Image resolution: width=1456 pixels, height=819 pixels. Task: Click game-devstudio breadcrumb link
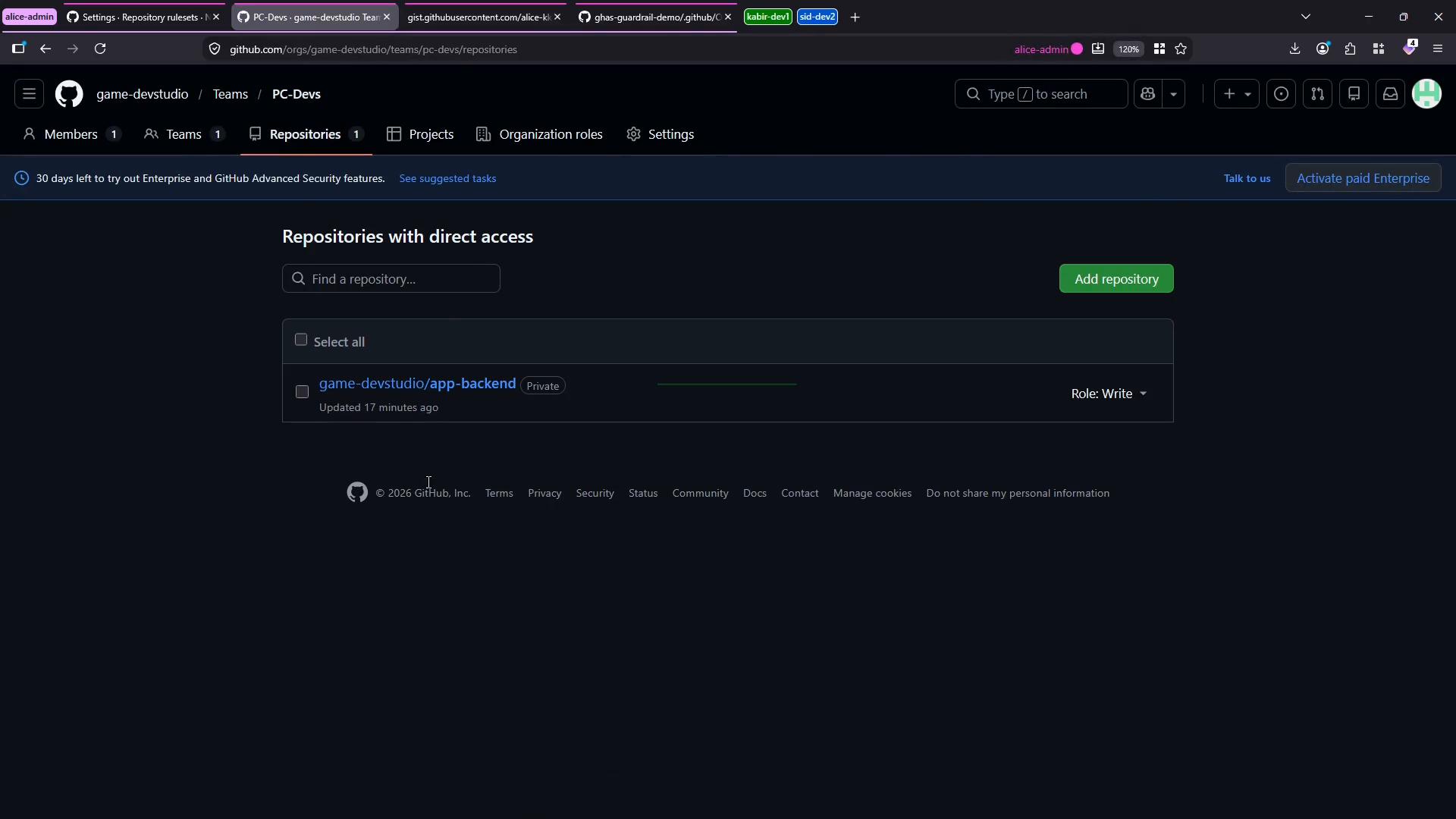142,94
